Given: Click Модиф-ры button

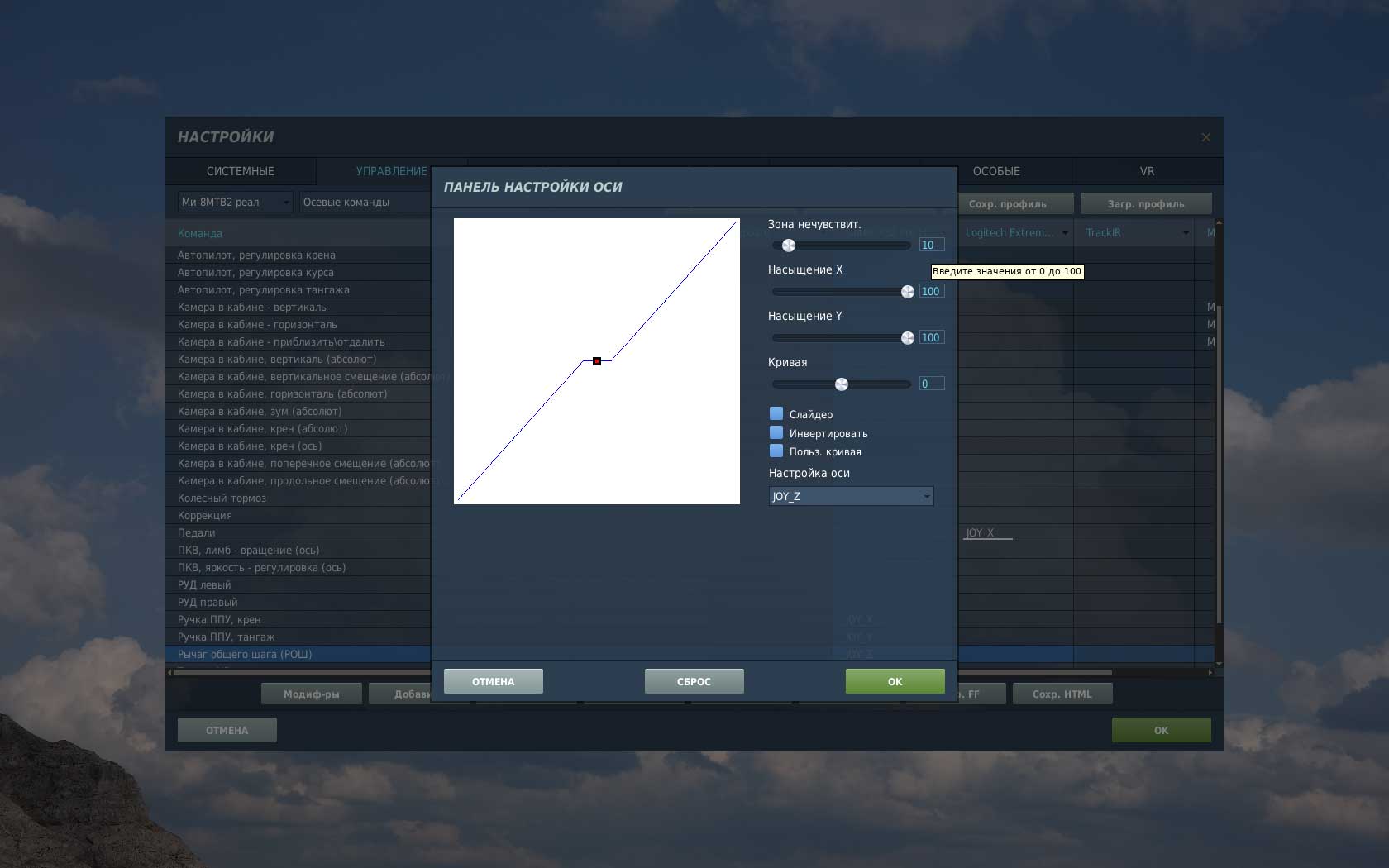Looking at the screenshot, I should click(x=312, y=694).
